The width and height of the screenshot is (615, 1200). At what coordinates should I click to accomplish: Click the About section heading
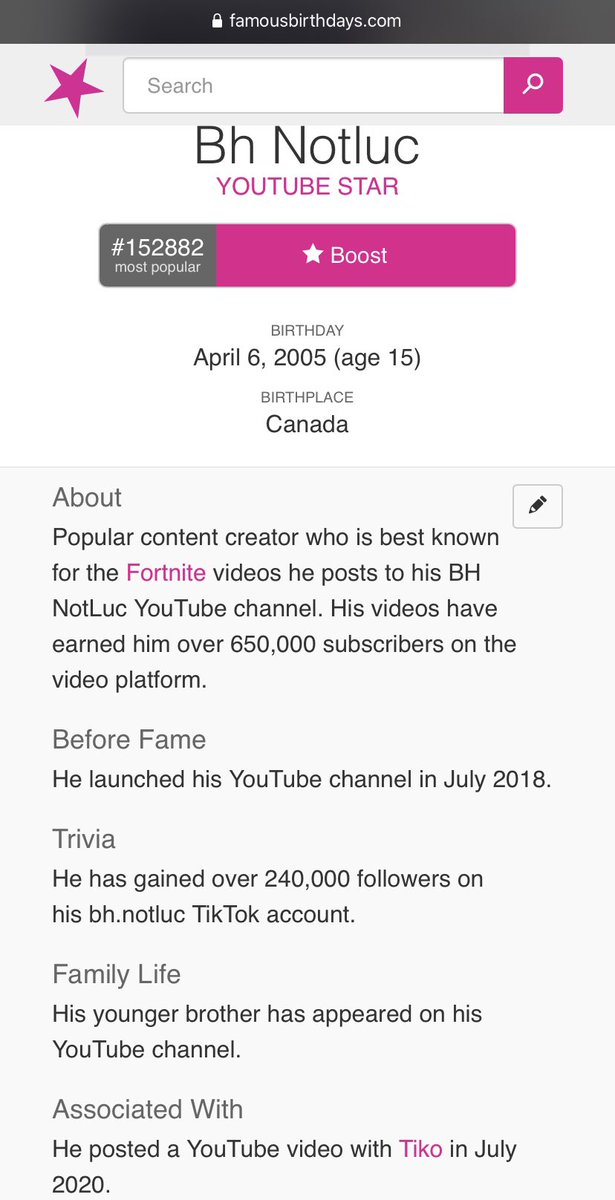(x=87, y=498)
